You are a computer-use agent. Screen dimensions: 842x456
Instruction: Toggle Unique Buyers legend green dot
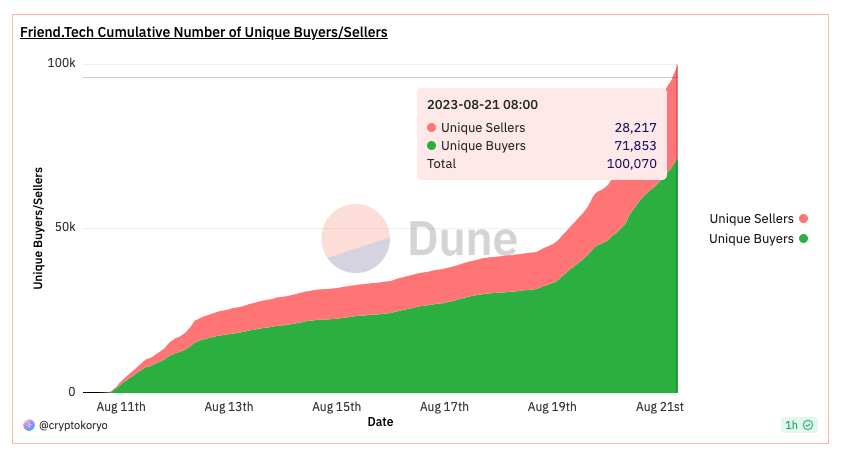pos(803,238)
